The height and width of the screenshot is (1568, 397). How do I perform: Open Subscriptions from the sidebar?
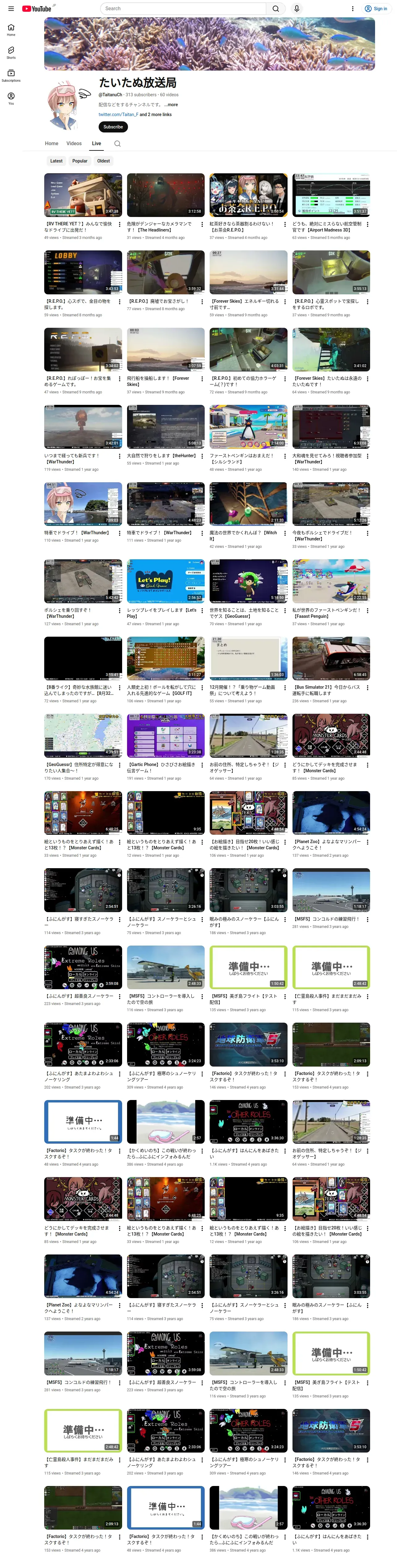point(11,76)
